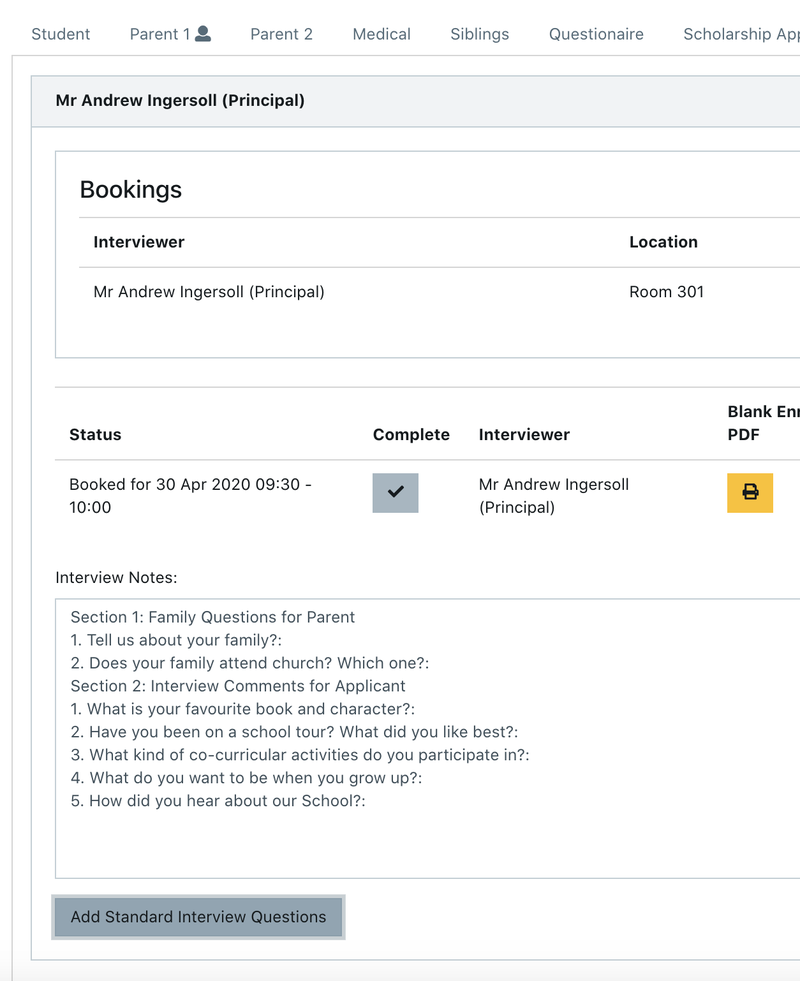Collapse the Mr Andrew Ingersoll (Principal) panel header
The width and height of the screenshot is (800, 981).
[x=180, y=101]
